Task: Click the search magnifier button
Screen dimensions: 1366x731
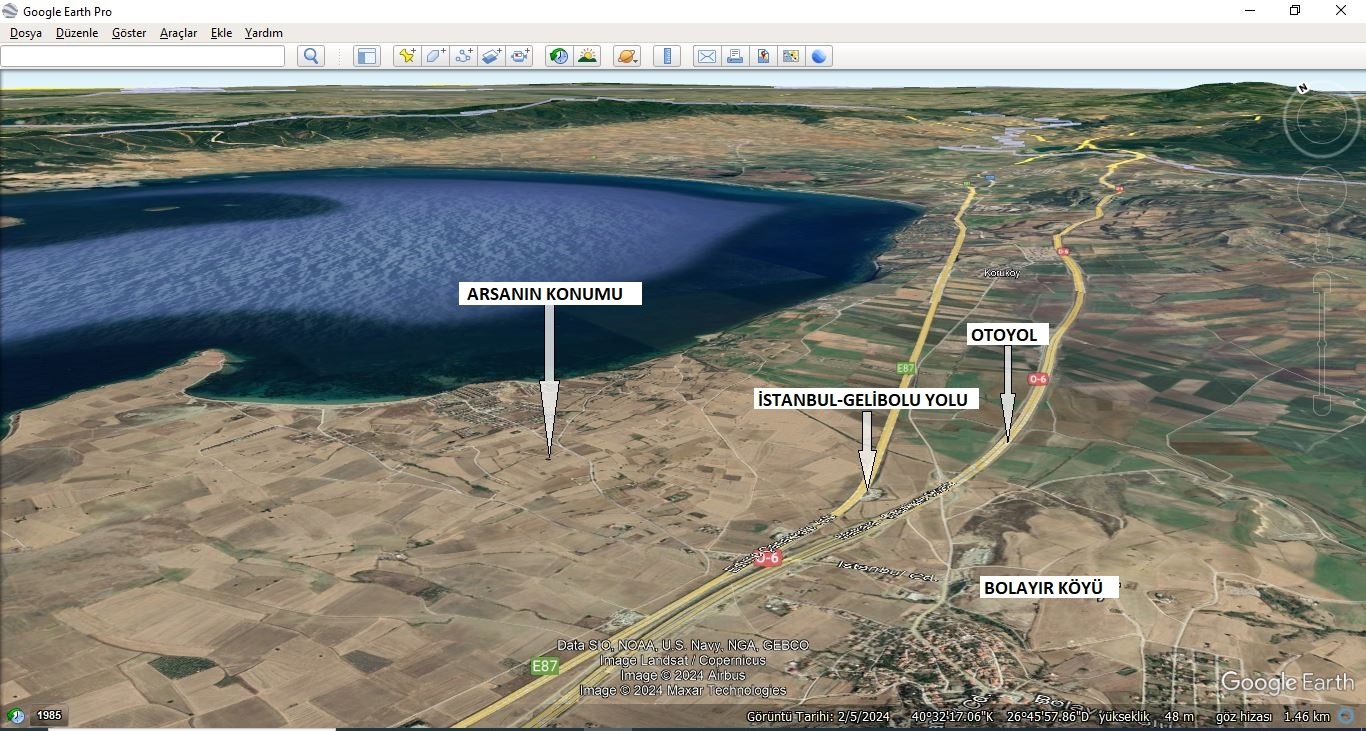Action: [x=311, y=56]
